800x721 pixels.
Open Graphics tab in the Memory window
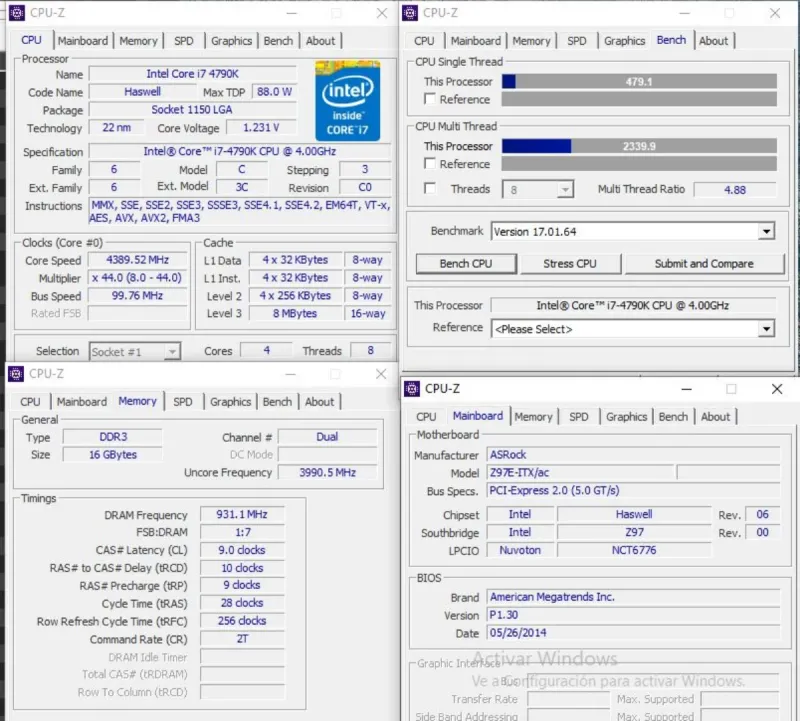click(x=231, y=402)
